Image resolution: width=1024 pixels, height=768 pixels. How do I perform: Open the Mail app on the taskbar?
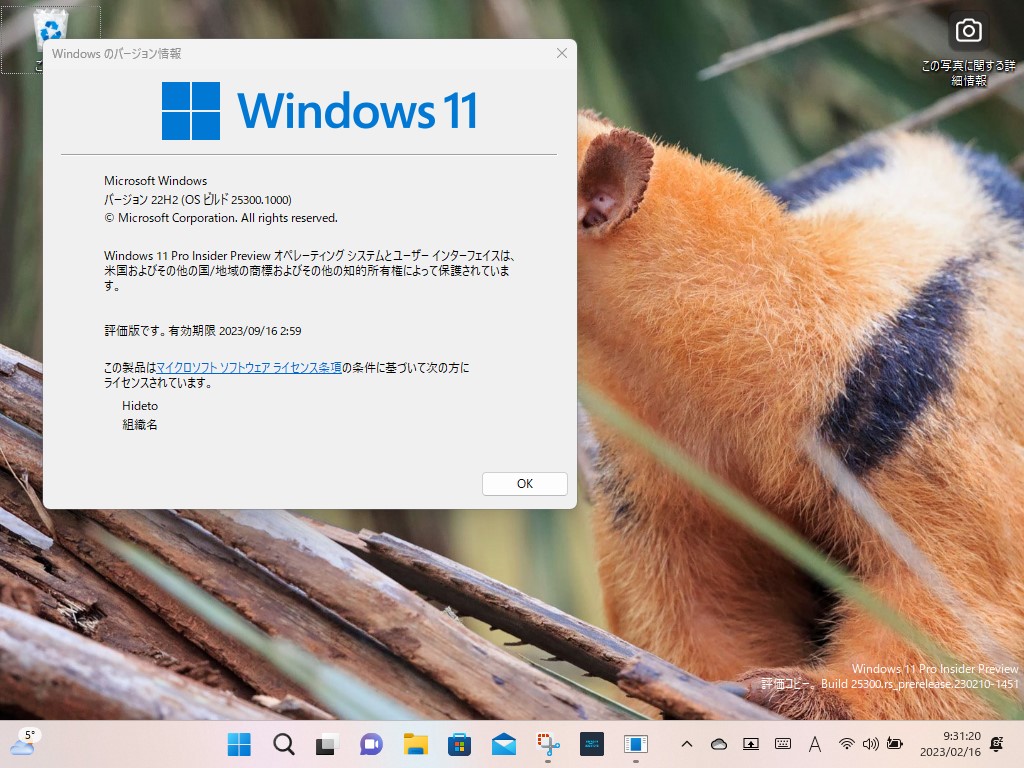[503, 744]
